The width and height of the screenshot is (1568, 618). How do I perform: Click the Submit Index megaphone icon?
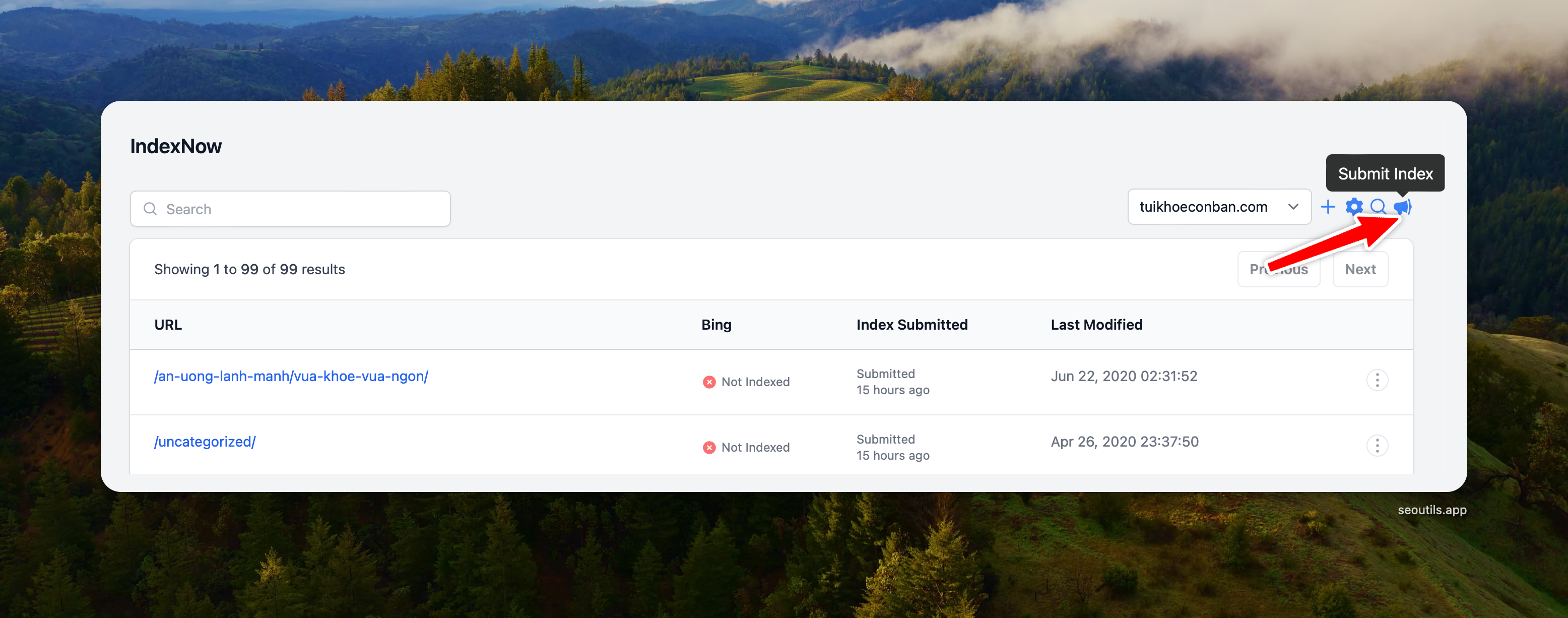point(1402,207)
